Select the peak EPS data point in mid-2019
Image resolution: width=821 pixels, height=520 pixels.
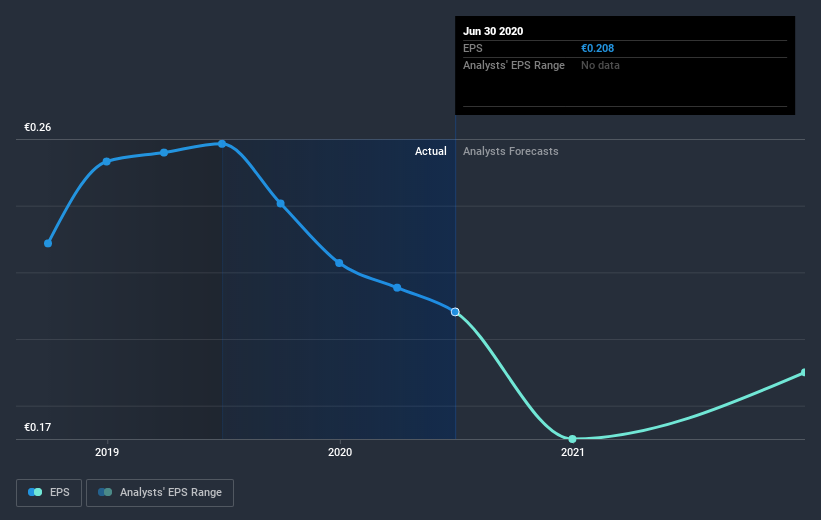pyautogui.click(x=222, y=143)
